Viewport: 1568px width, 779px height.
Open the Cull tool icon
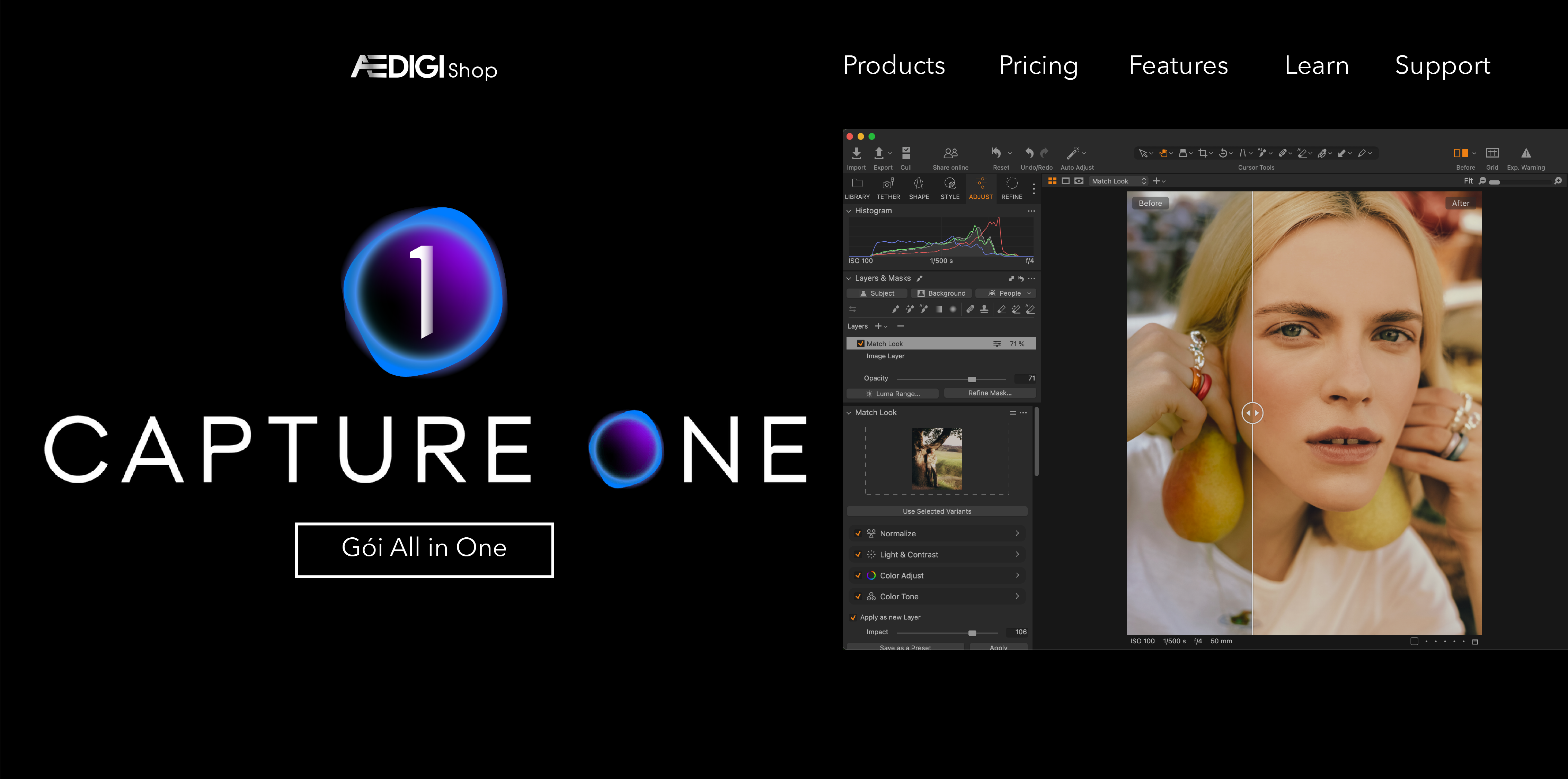coord(906,153)
